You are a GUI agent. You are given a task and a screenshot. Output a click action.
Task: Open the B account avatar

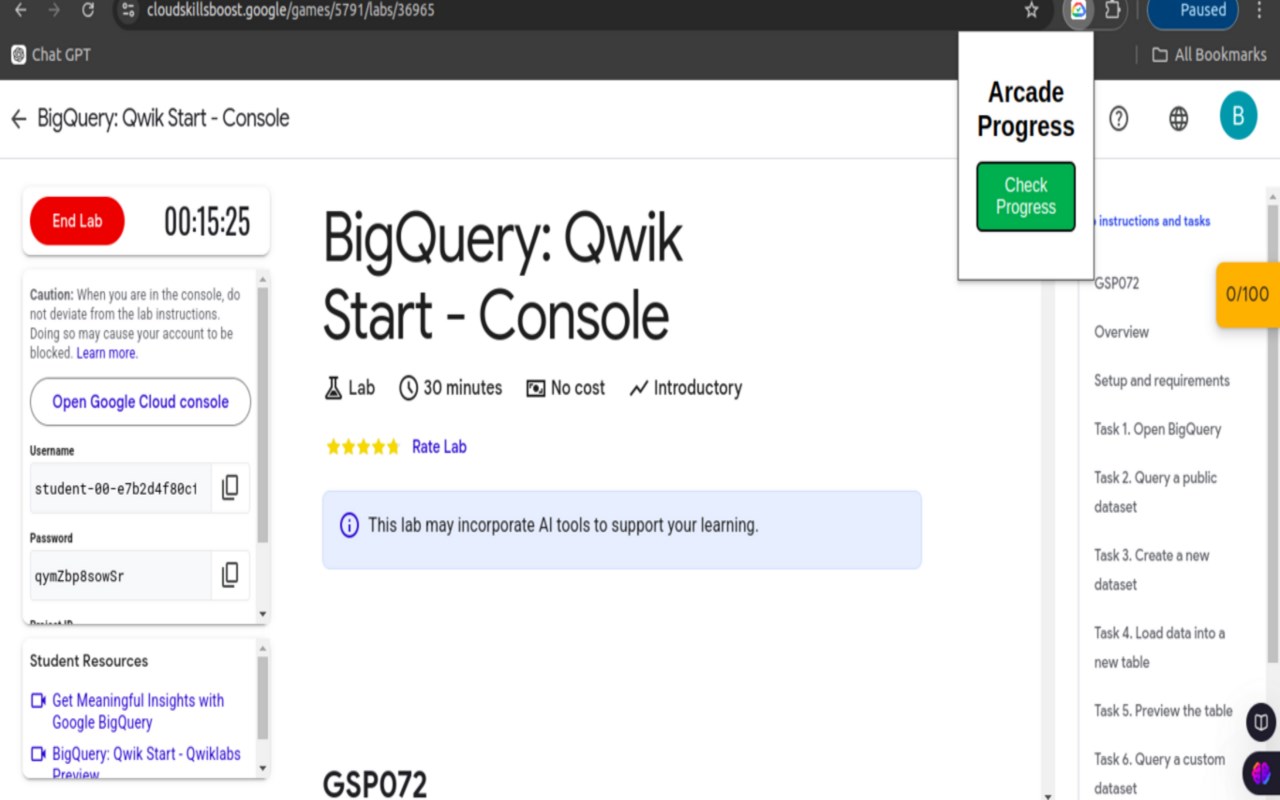(x=1238, y=116)
